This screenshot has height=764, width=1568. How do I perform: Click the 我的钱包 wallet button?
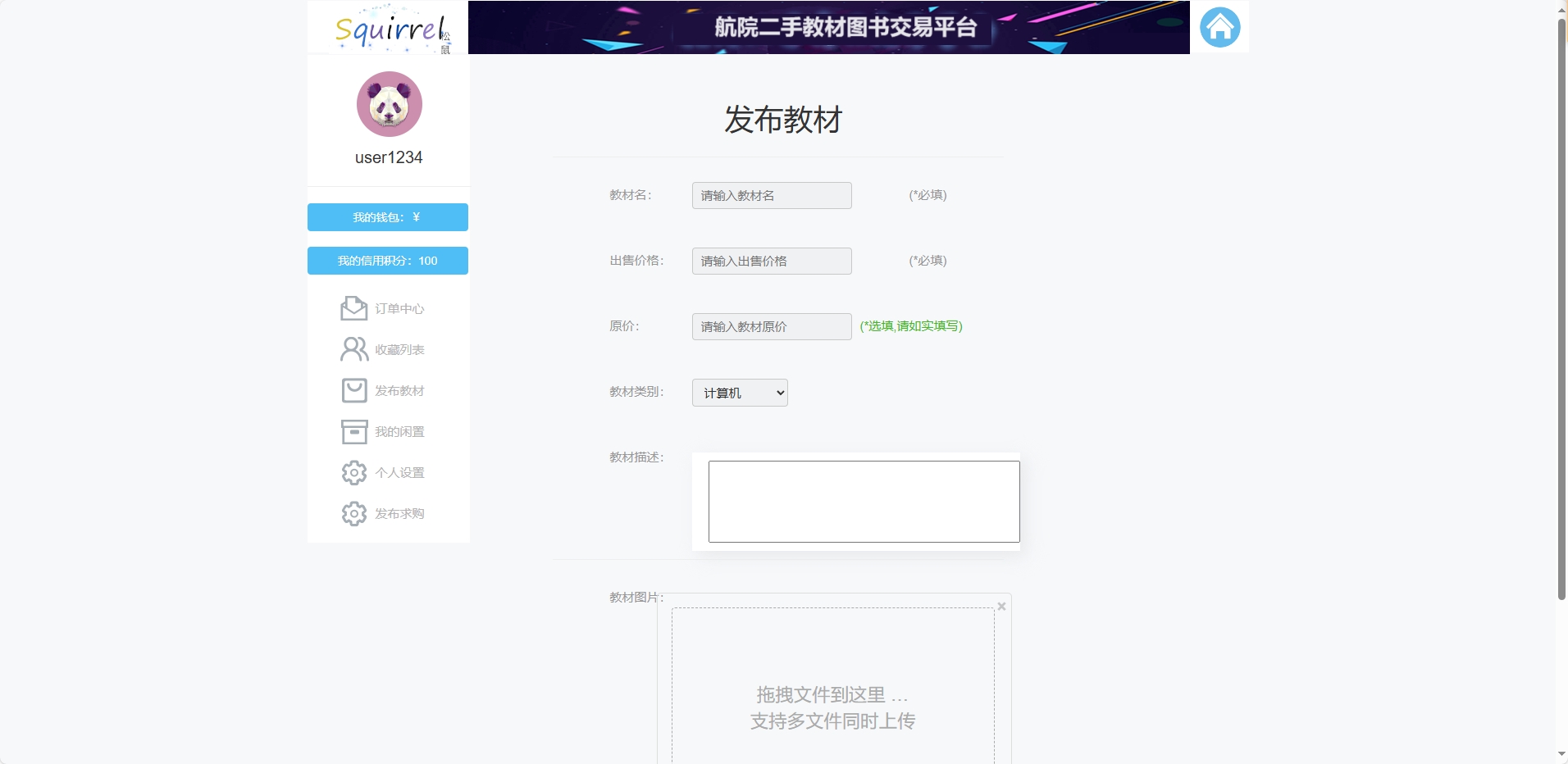[387, 217]
